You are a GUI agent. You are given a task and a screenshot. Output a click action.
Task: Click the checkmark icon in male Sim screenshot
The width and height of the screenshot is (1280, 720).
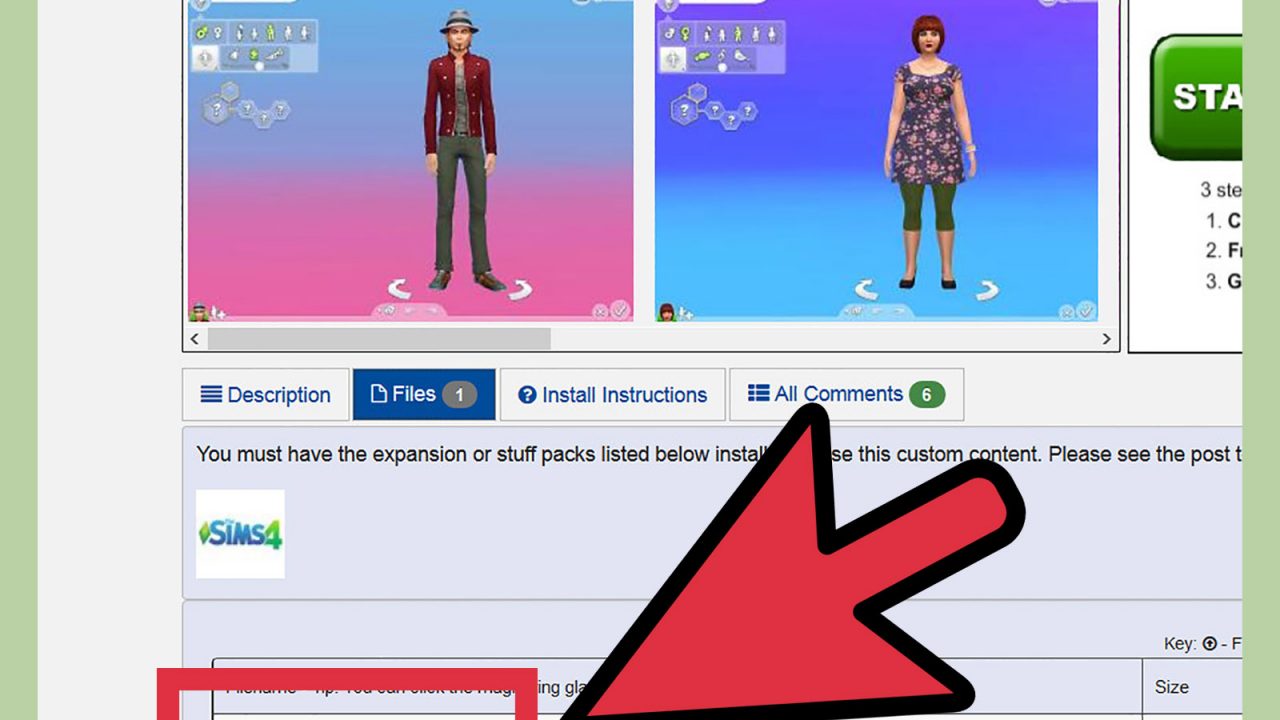621,311
